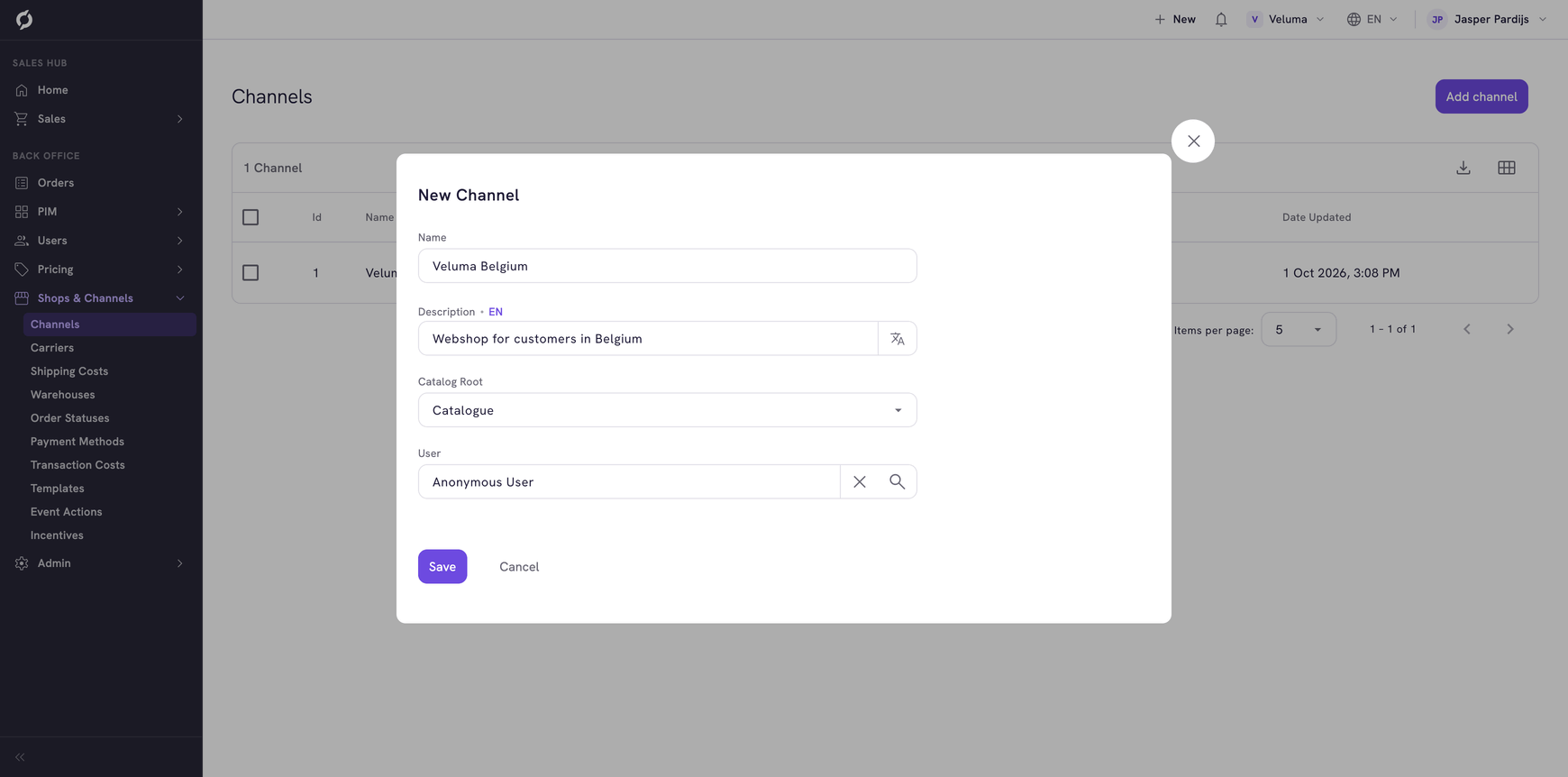This screenshot has height=777, width=1568.
Task: Click the translate icon in Description field
Action: [x=898, y=339]
